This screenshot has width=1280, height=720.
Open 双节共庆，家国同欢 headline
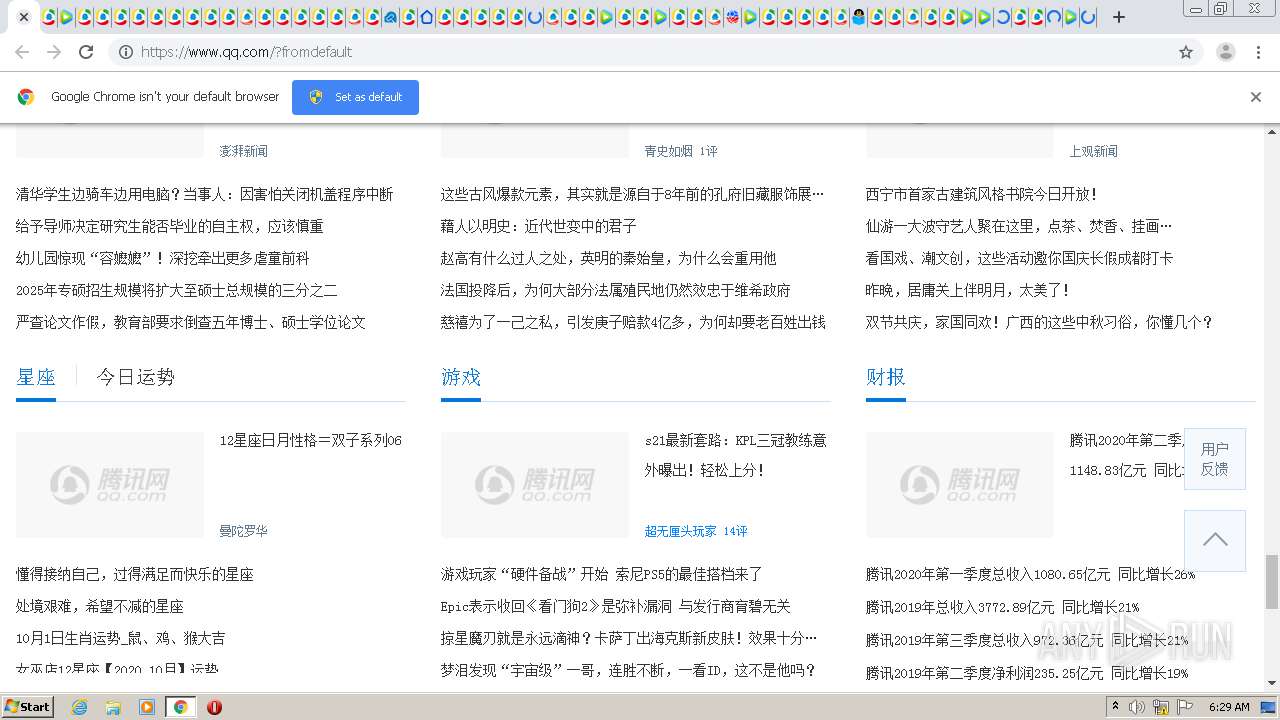click(1040, 322)
